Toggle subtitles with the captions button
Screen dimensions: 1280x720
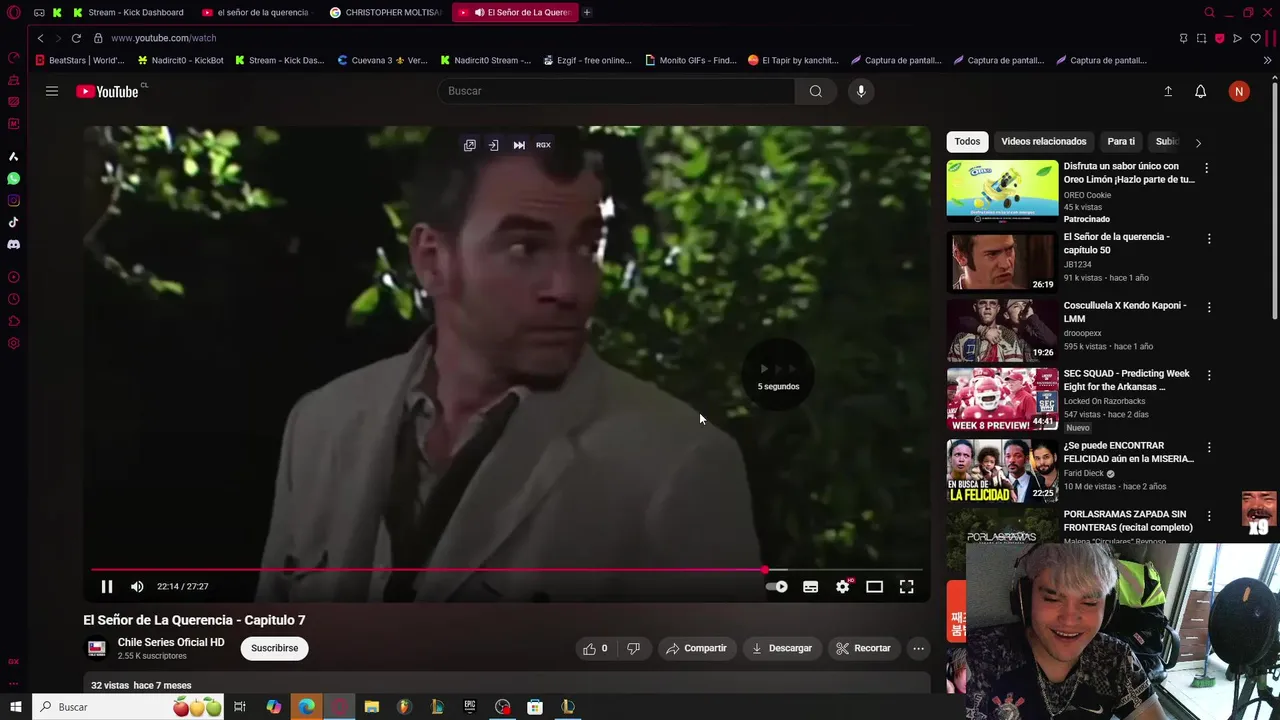[810, 587]
